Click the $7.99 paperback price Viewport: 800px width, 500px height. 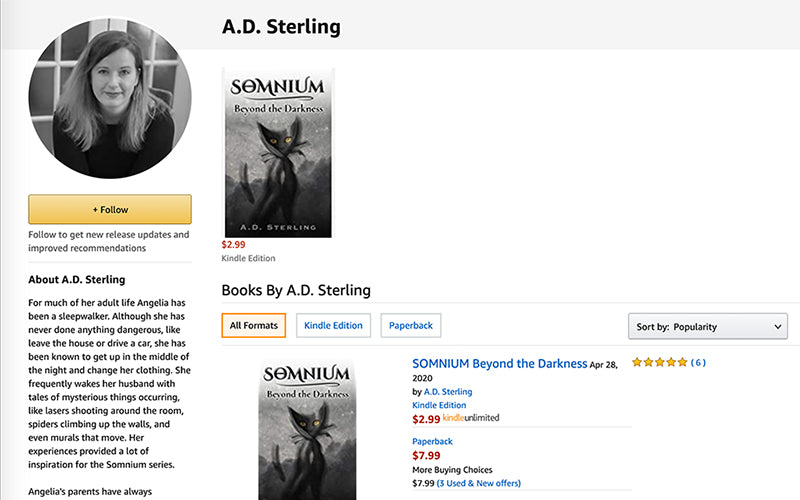(x=426, y=455)
